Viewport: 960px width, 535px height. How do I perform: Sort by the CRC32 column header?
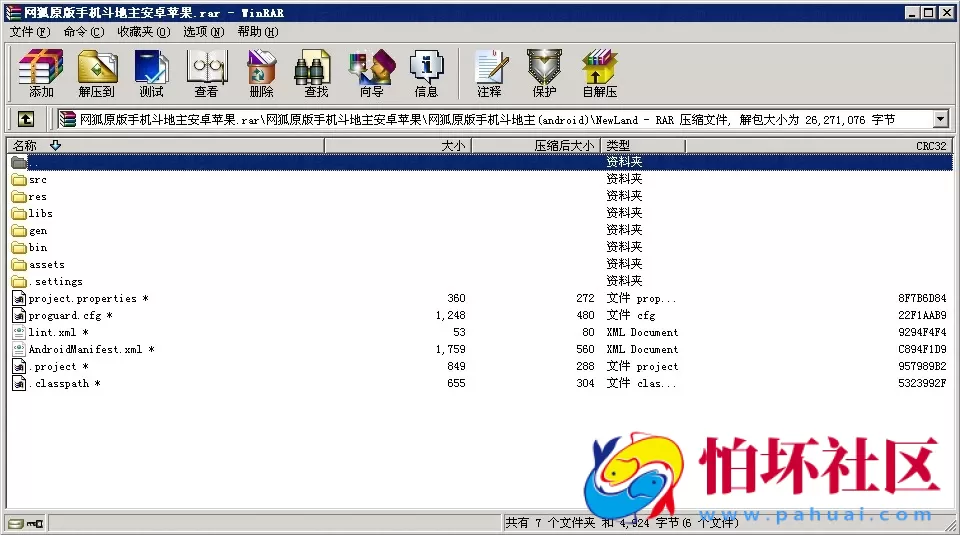[x=819, y=145]
